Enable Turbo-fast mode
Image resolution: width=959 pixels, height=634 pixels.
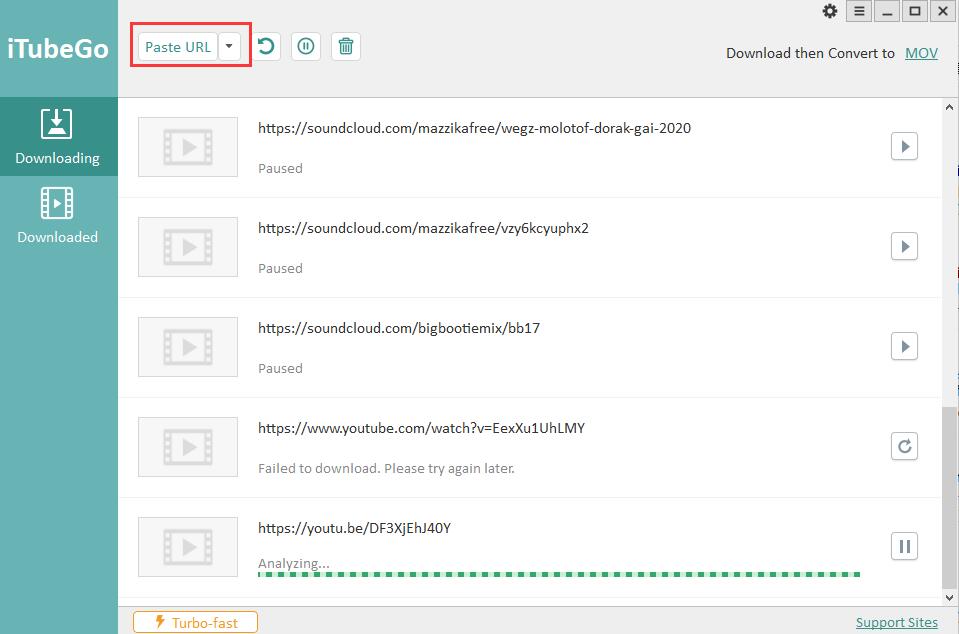pyautogui.click(x=195, y=622)
